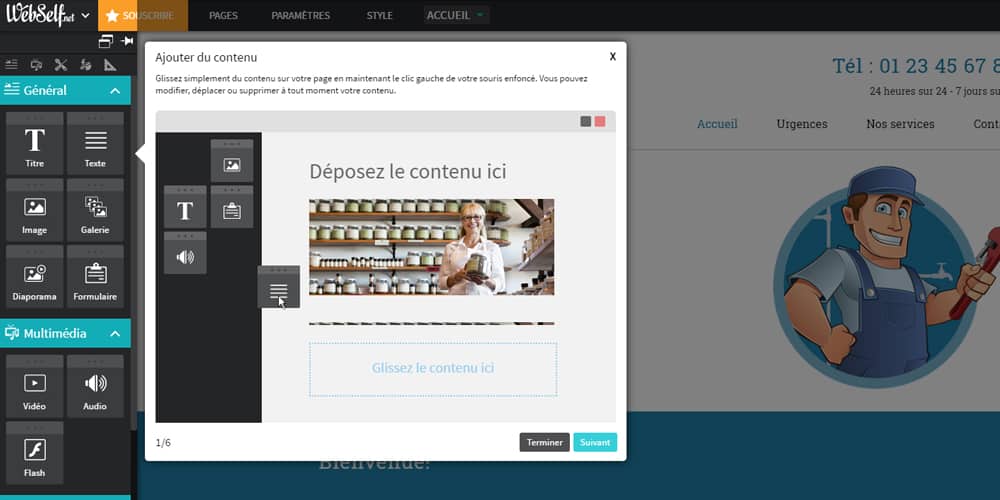Select the Diaporama content block
This screenshot has width=1000, height=500.
[34, 277]
